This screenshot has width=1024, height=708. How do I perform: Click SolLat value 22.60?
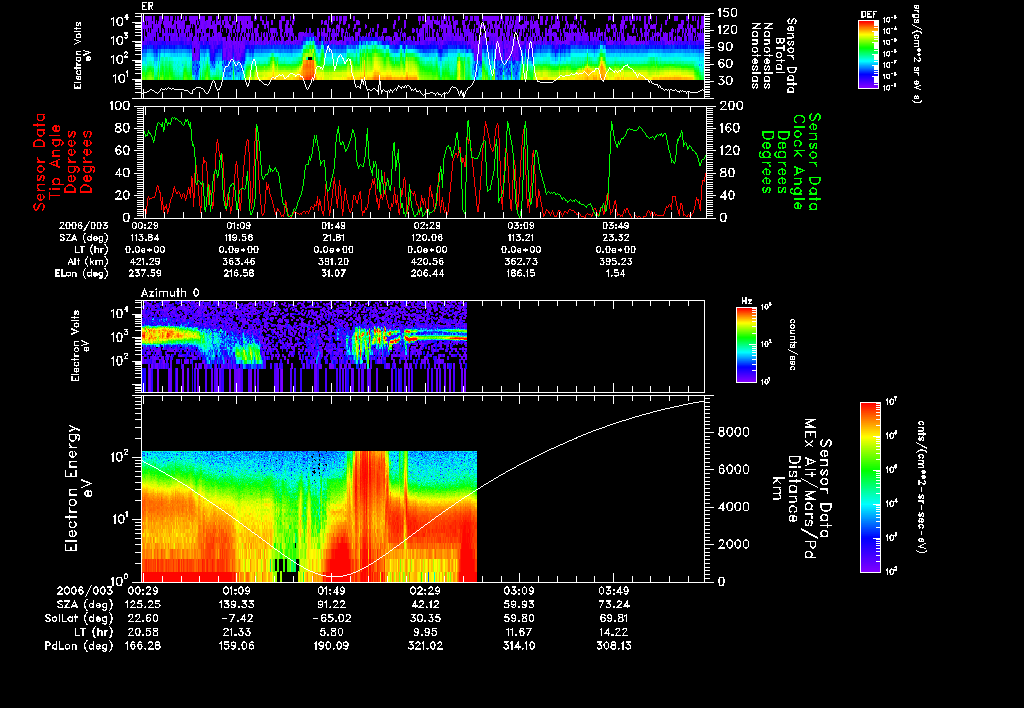coord(142,618)
